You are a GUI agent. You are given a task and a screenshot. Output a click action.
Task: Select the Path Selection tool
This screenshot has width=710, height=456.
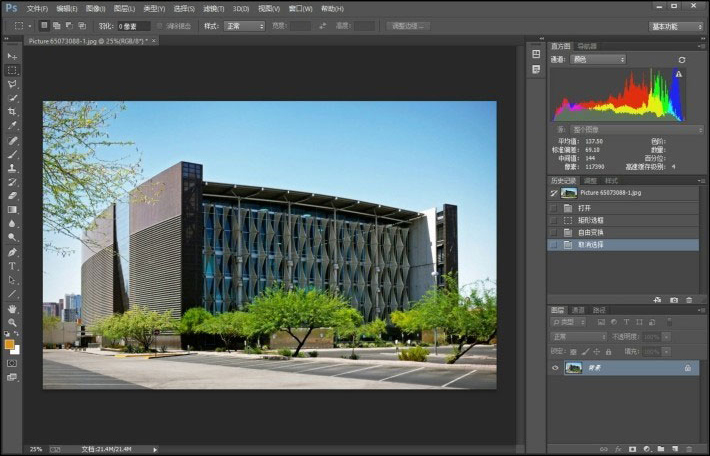coord(12,280)
